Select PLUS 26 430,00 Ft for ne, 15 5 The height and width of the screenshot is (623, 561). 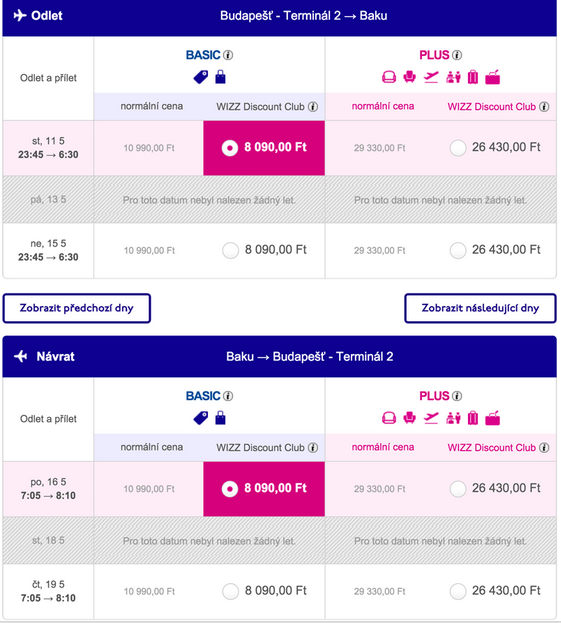pos(458,250)
